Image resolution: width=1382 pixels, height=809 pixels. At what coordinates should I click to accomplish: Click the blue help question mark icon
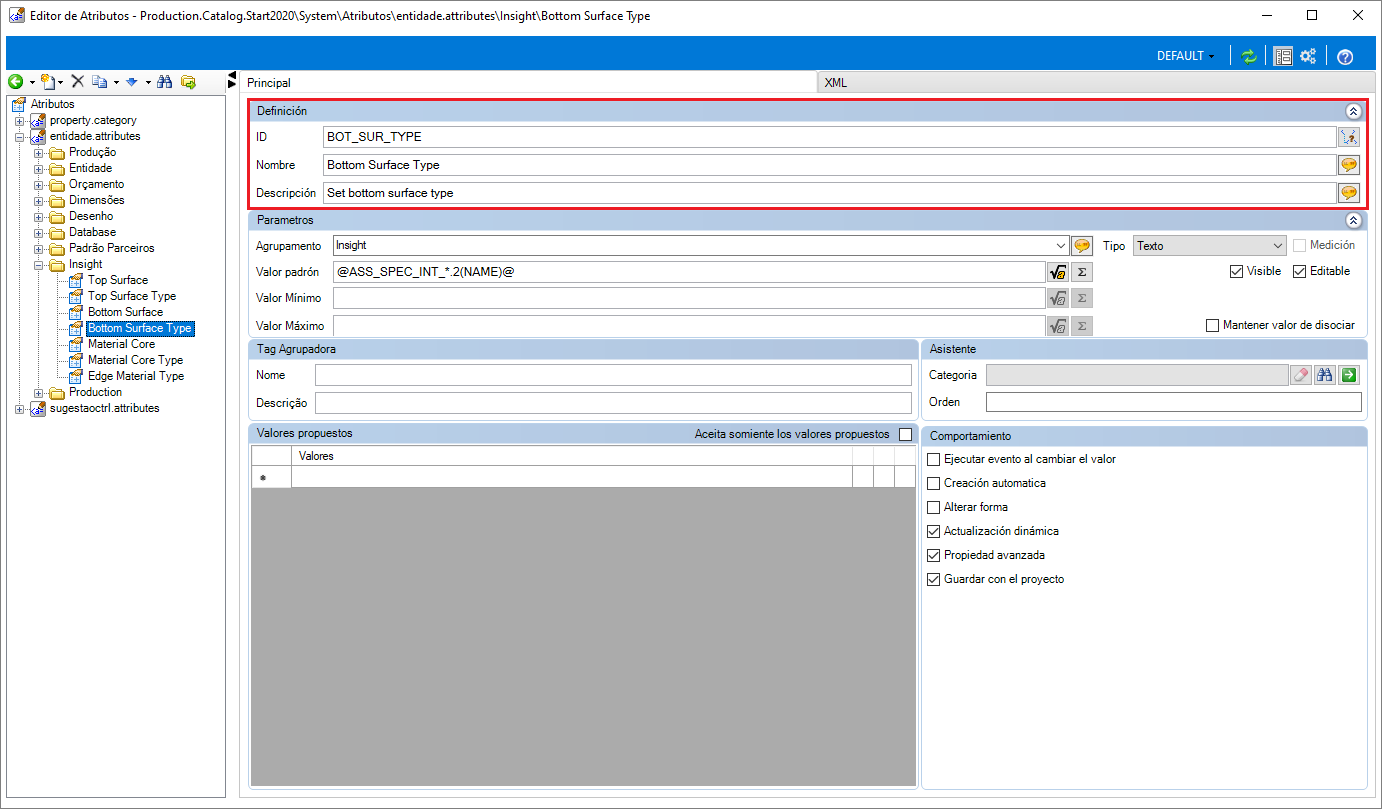click(x=1344, y=56)
